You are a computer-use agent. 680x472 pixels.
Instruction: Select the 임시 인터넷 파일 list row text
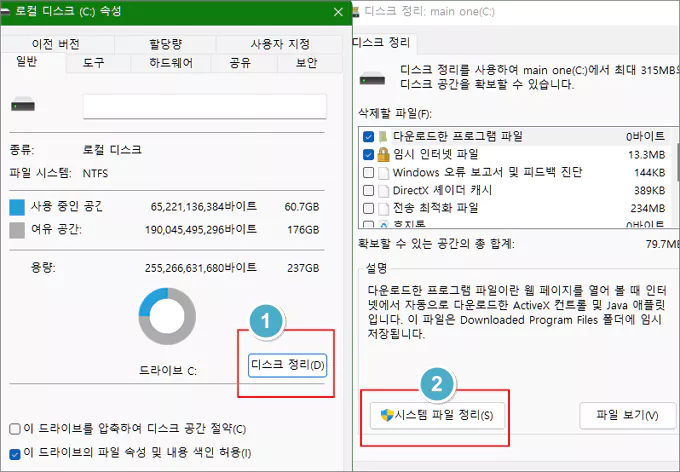pyautogui.click(x=435, y=154)
